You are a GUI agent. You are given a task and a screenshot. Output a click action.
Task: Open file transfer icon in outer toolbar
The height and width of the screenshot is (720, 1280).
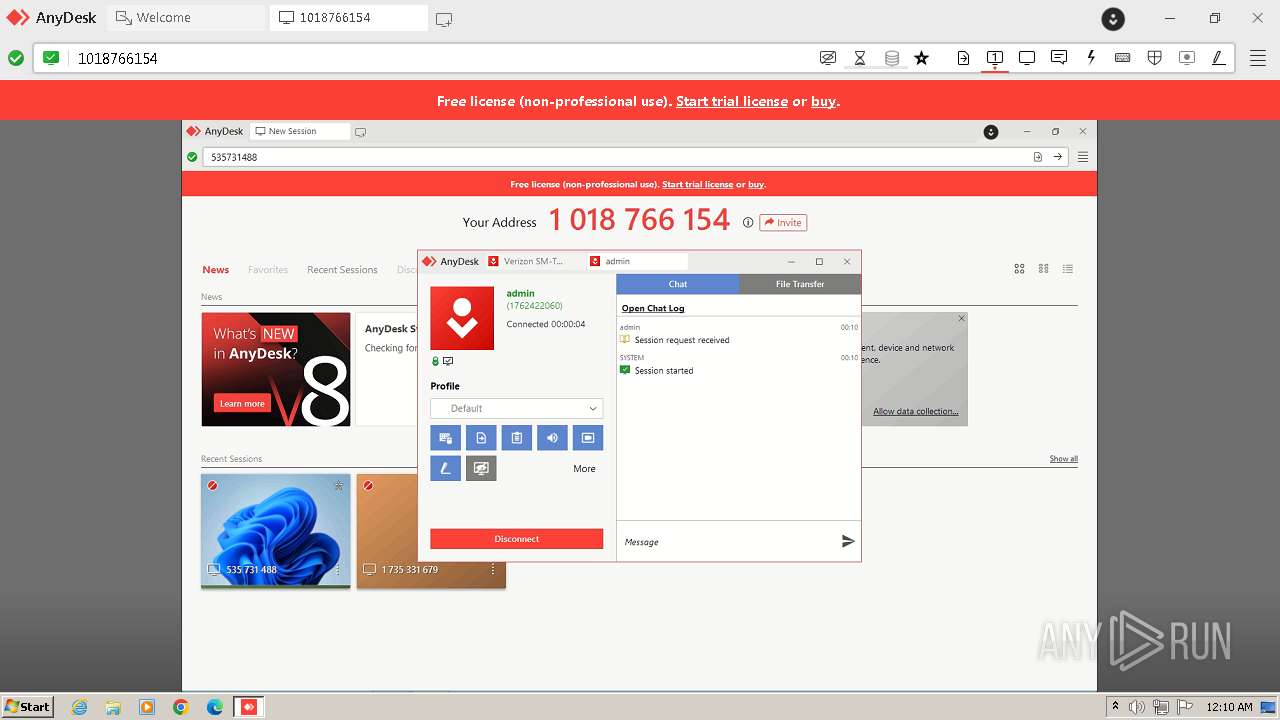click(x=963, y=58)
